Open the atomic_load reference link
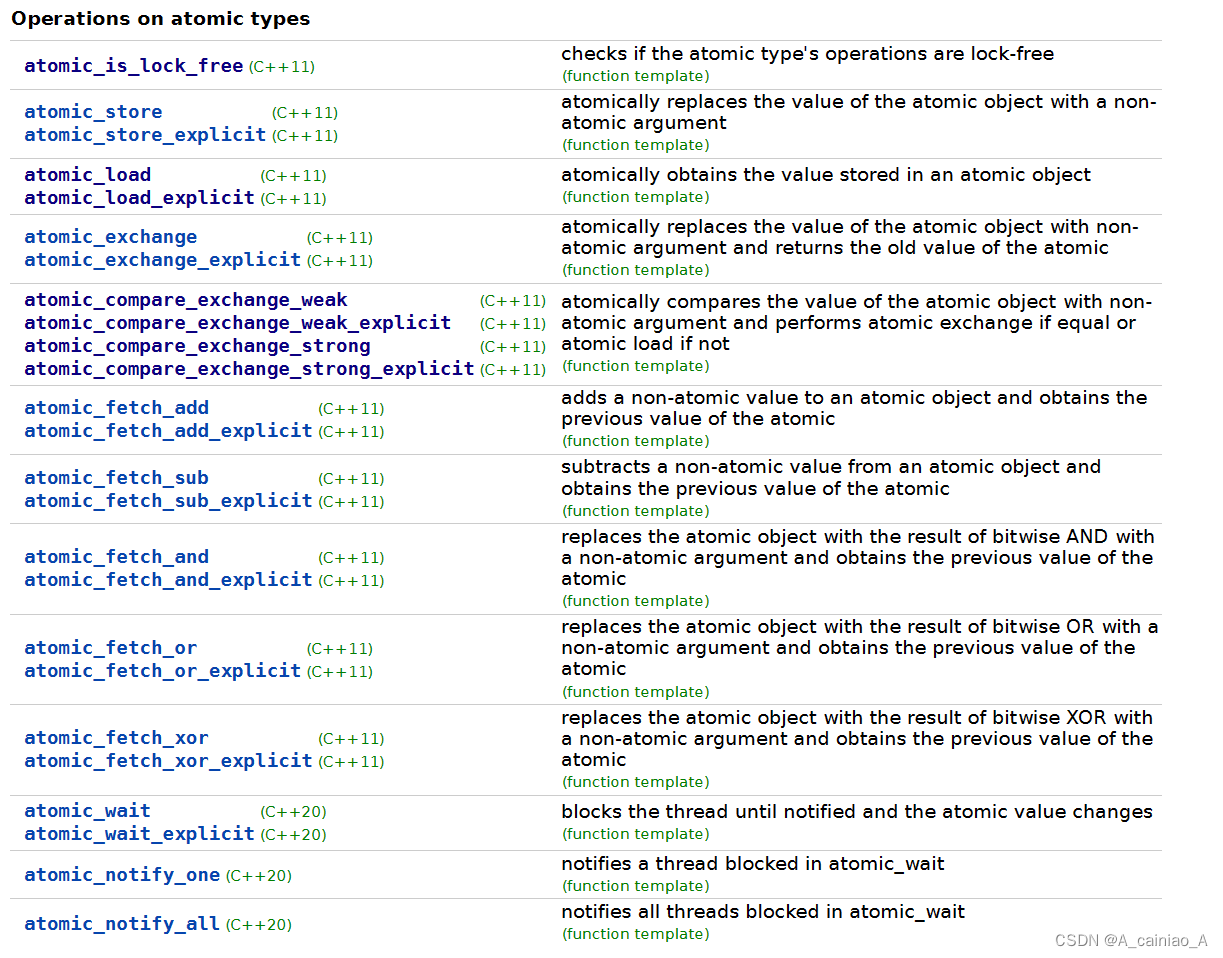 [88, 175]
